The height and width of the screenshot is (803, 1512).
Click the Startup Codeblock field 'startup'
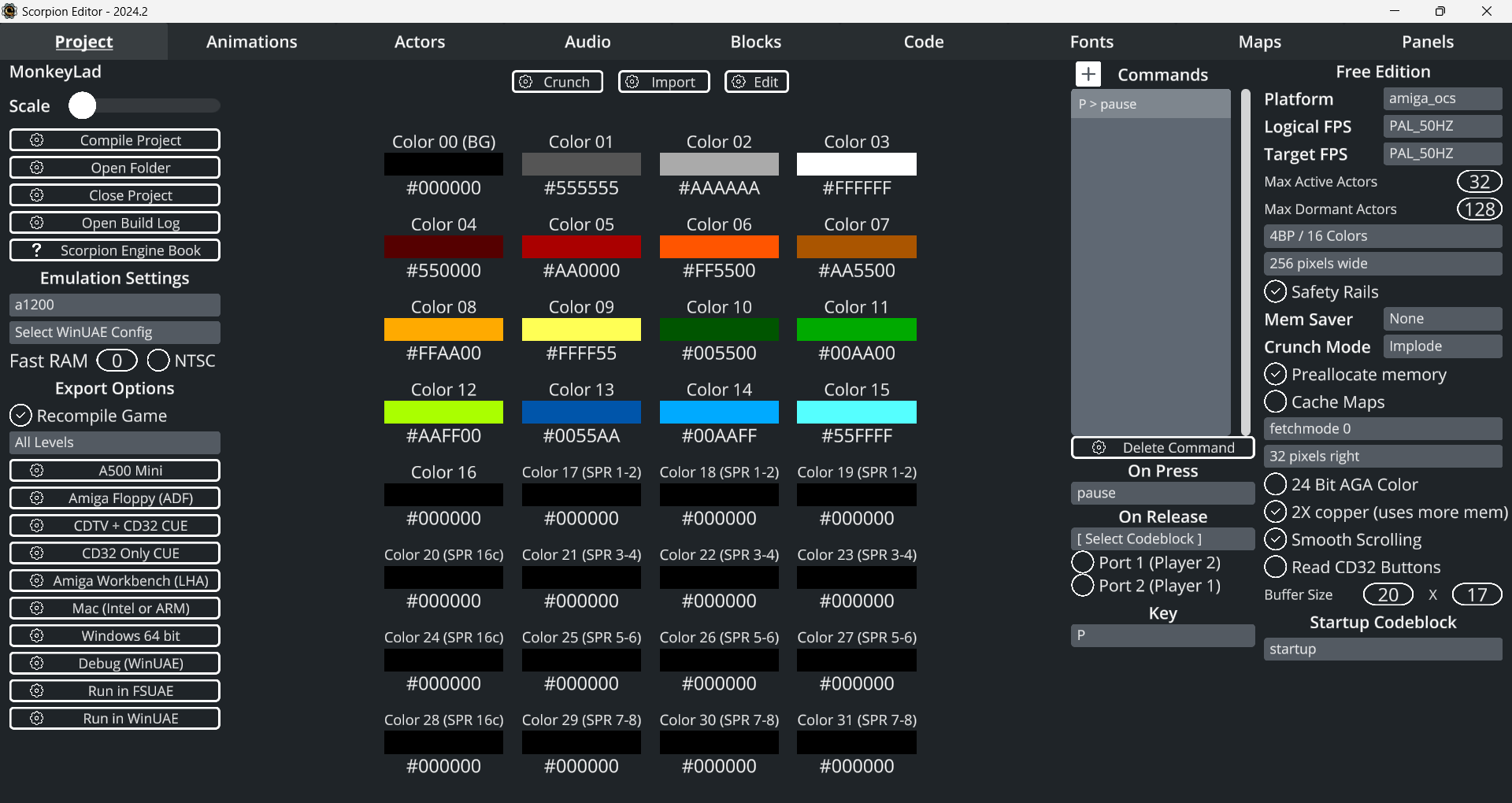pyautogui.click(x=1383, y=649)
